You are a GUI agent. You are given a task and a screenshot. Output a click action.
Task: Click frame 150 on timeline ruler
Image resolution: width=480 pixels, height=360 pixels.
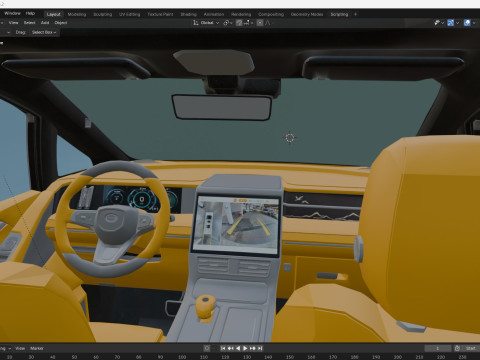click(x=290, y=357)
